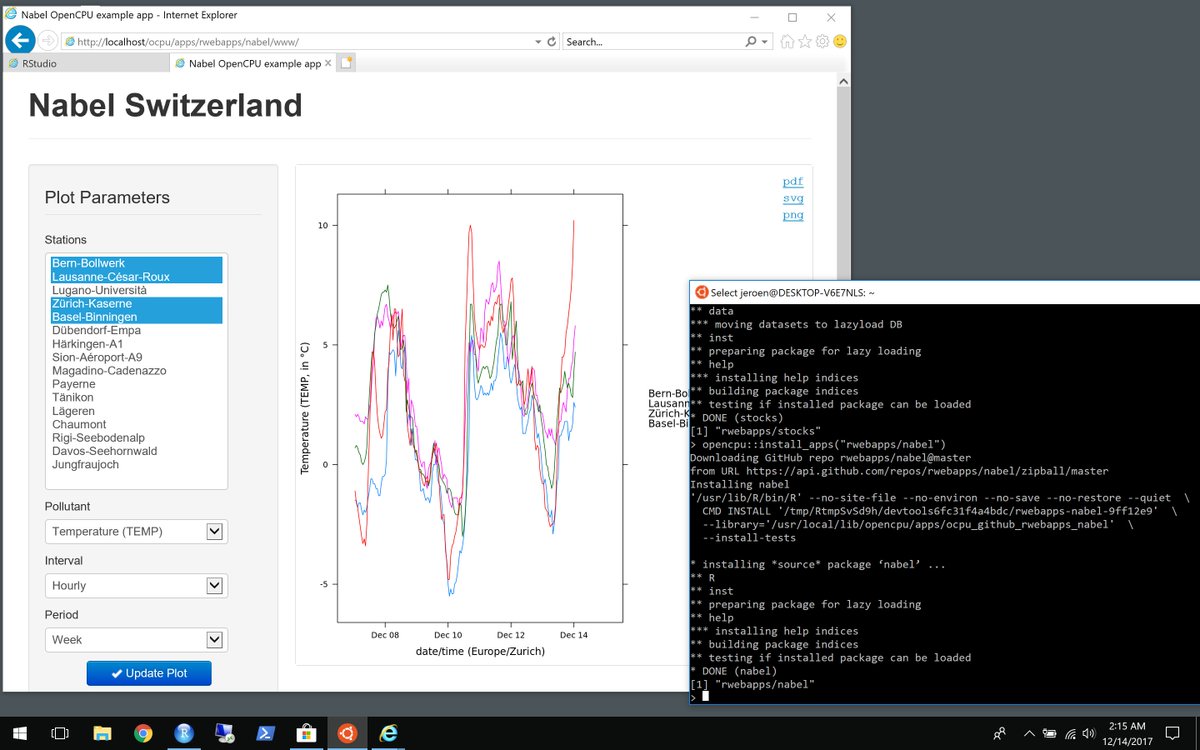Open the Period Week dropdown
This screenshot has width=1200, height=750.
pyautogui.click(x=136, y=640)
